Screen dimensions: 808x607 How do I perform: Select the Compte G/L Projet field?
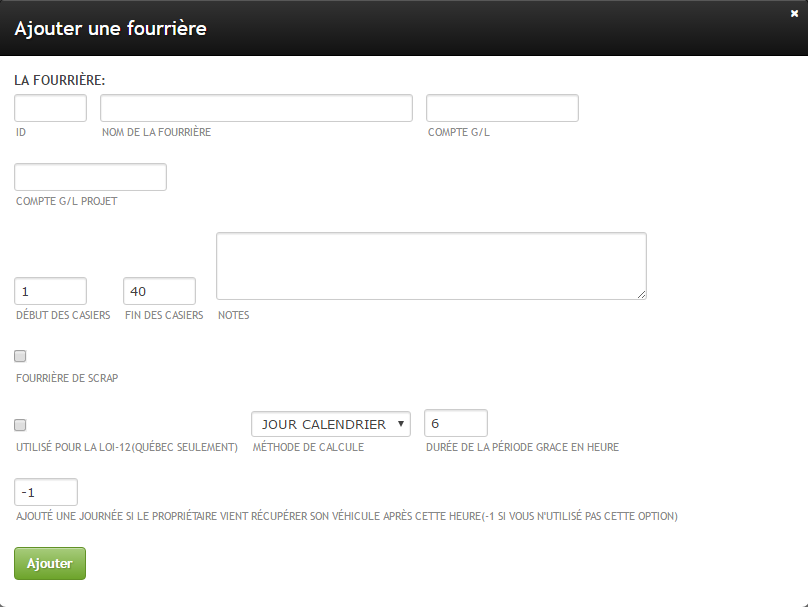pyautogui.click(x=90, y=177)
